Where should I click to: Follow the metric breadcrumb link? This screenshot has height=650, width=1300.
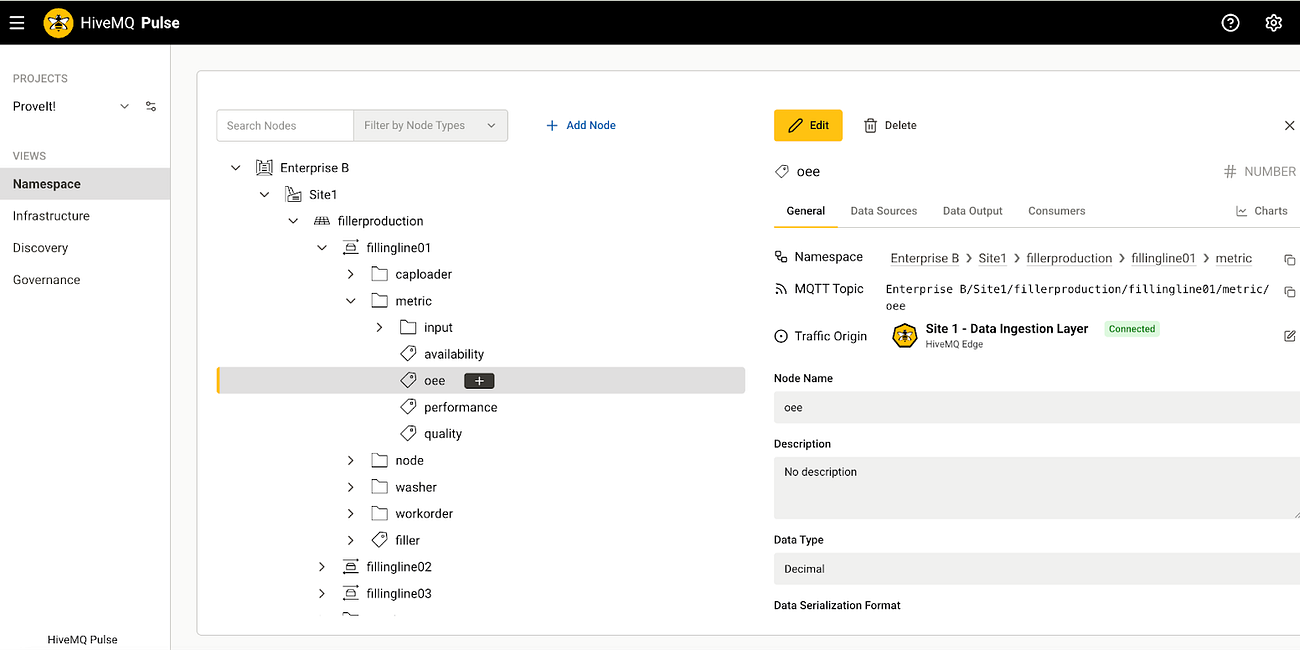click(1234, 258)
